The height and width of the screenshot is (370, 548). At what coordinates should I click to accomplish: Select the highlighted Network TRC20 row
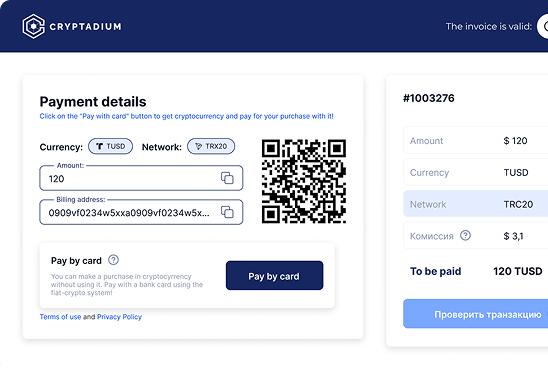point(476,204)
